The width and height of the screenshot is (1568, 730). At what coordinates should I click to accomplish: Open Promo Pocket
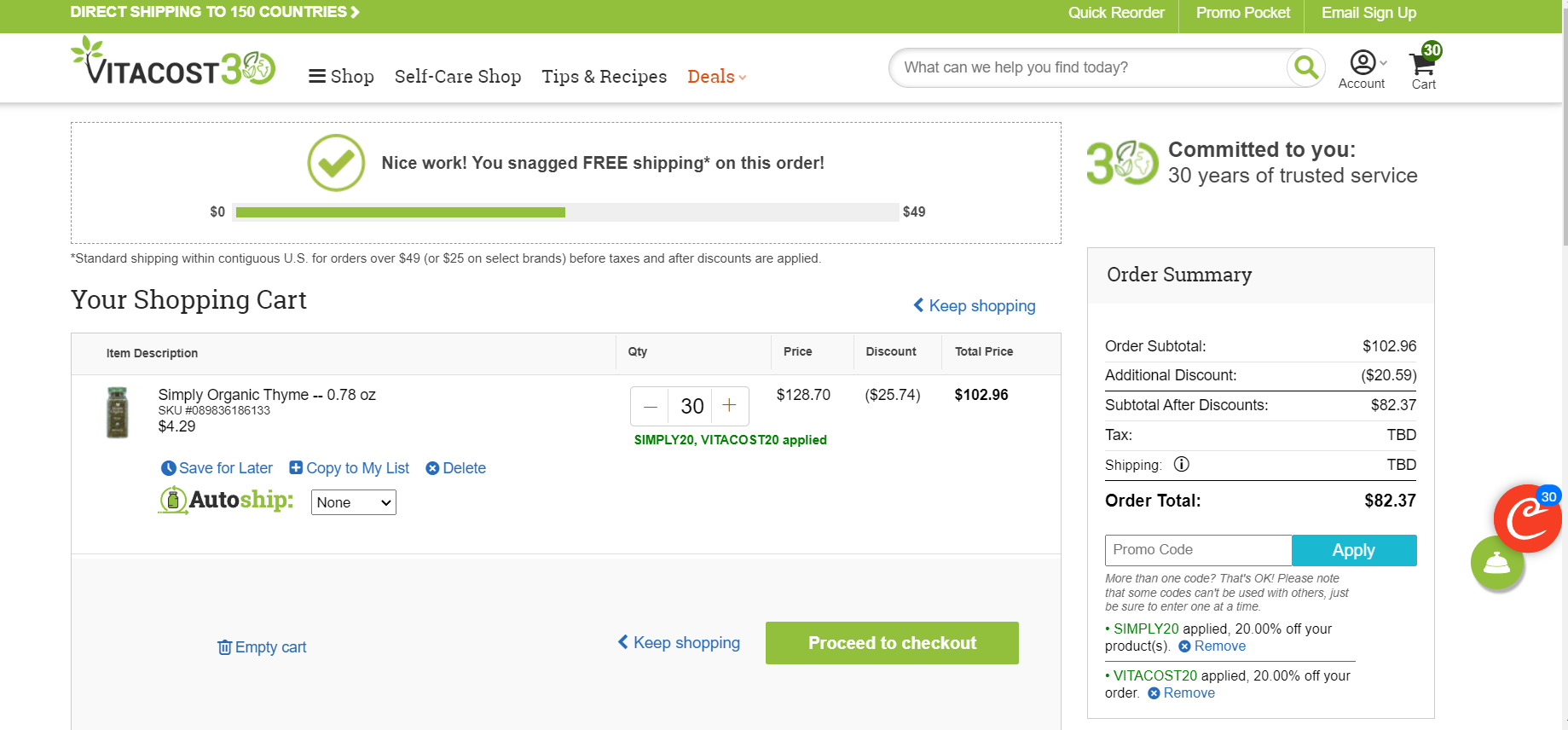(1243, 13)
